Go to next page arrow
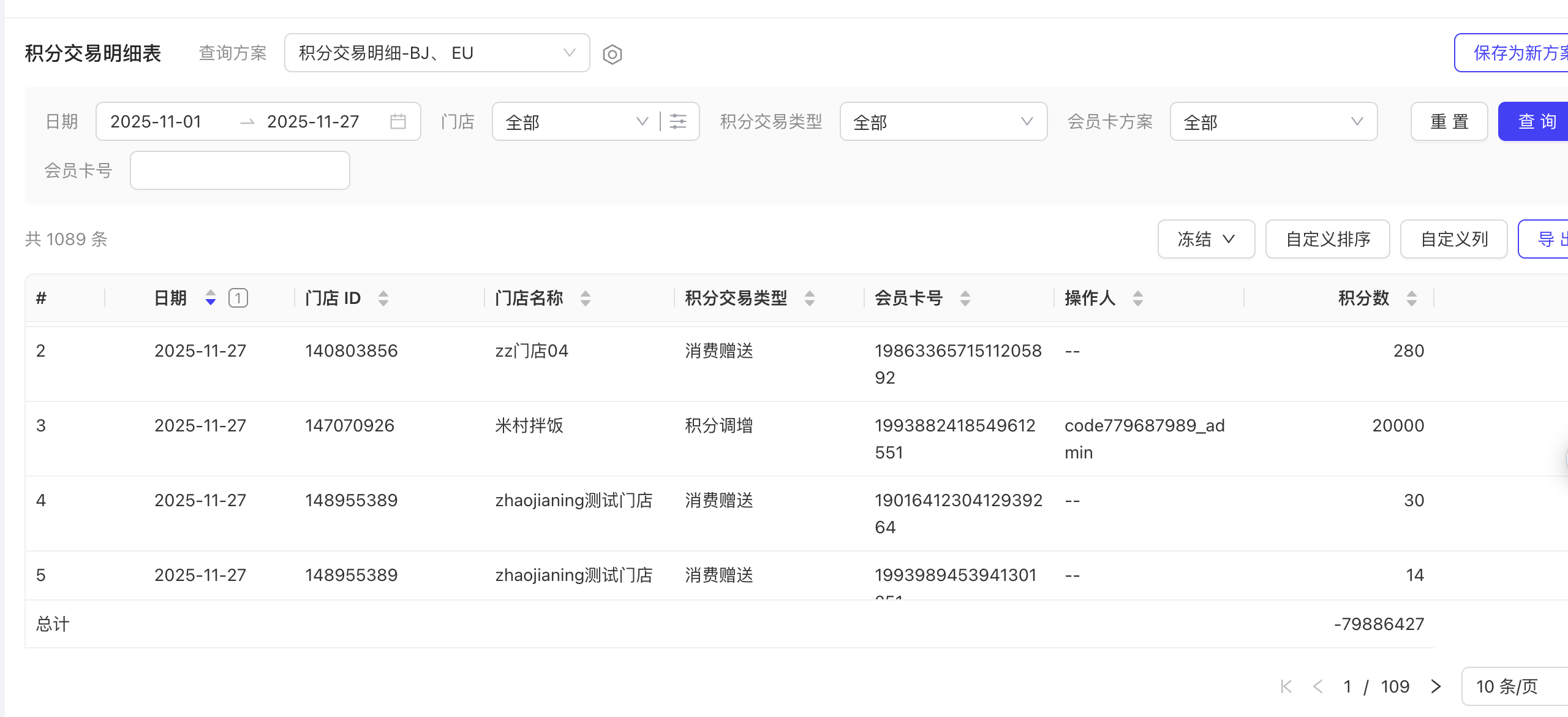The width and height of the screenshot is (1568, 717). (x=1436, y=686)
